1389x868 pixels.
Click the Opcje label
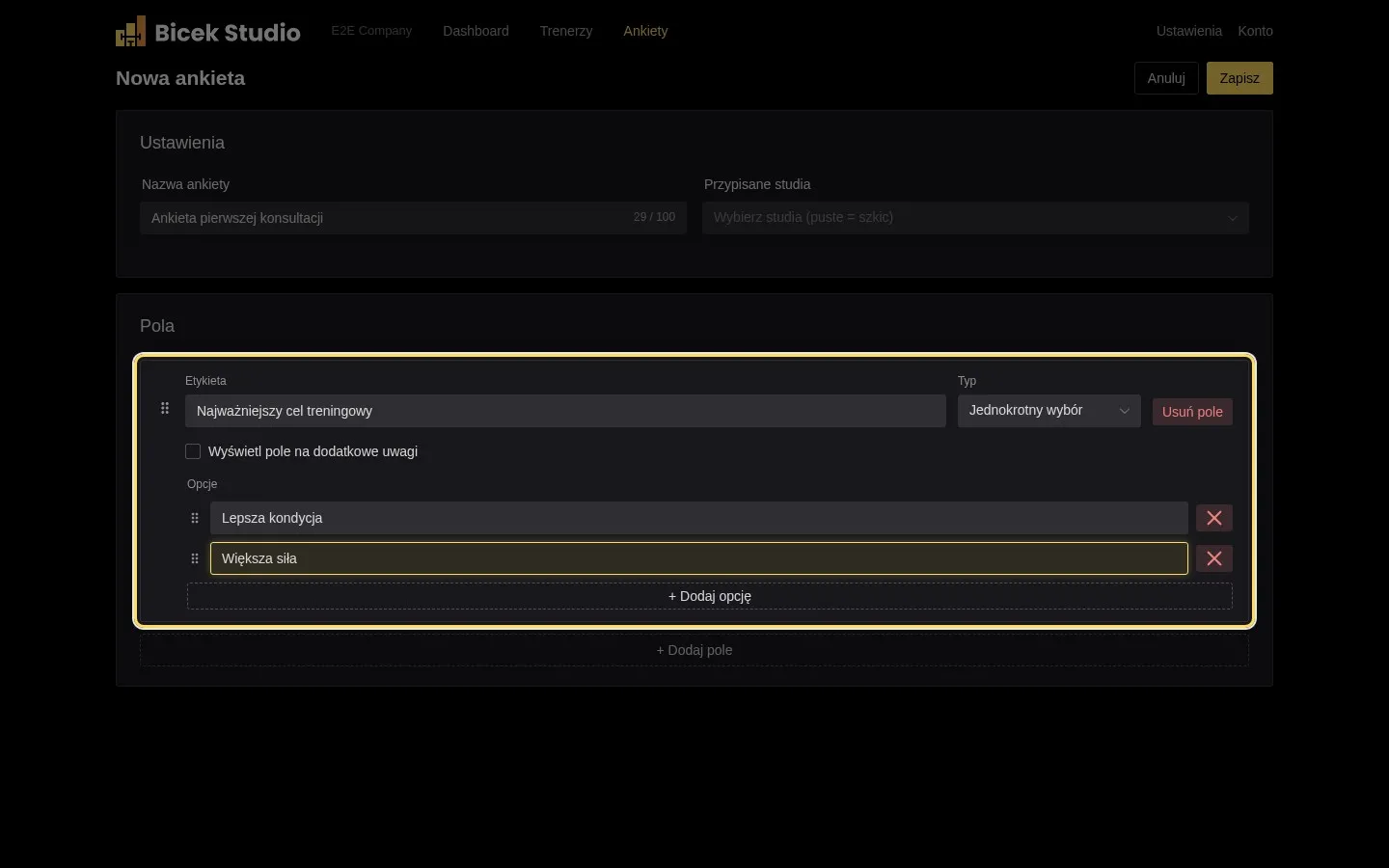pos(203,484)
